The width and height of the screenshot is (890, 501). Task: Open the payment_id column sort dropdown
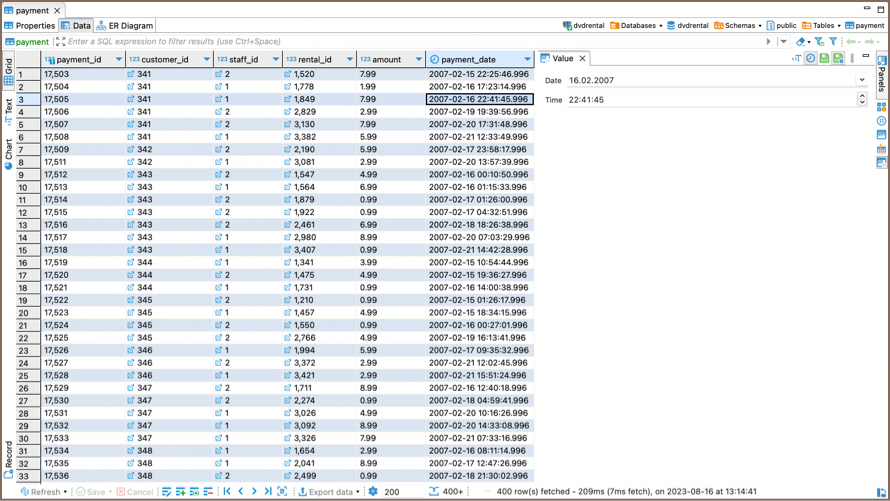(x=118, y=60)
